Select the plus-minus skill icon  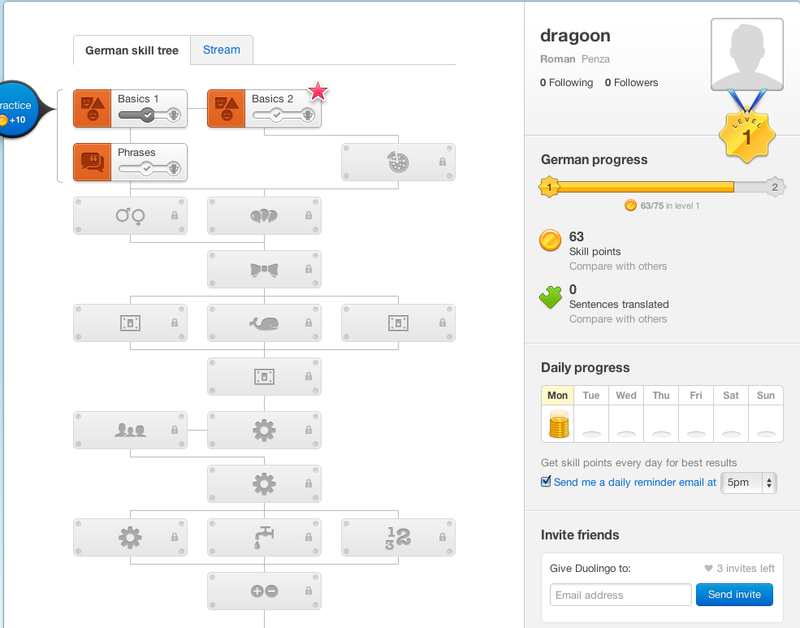click(x=264, y=590)
